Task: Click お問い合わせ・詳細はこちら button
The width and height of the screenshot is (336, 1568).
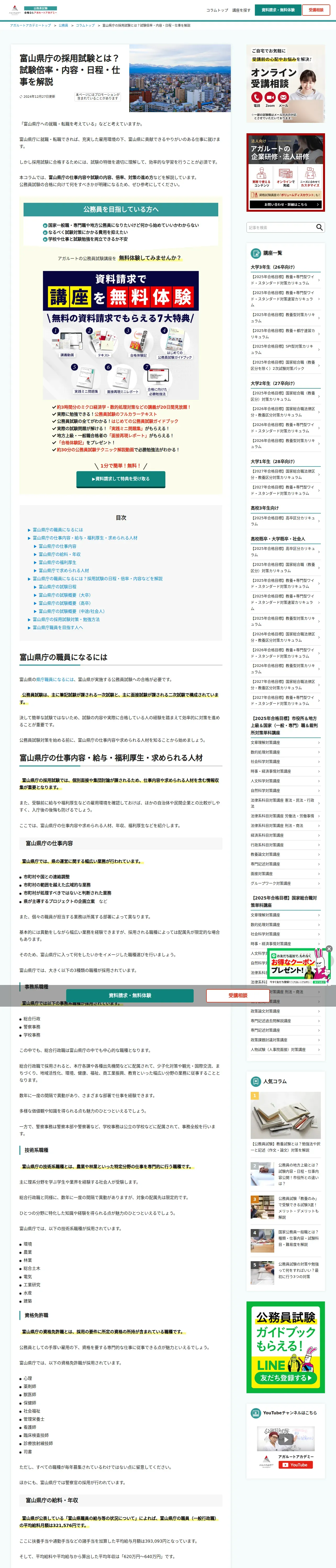Action: click(x=285, y=205)
